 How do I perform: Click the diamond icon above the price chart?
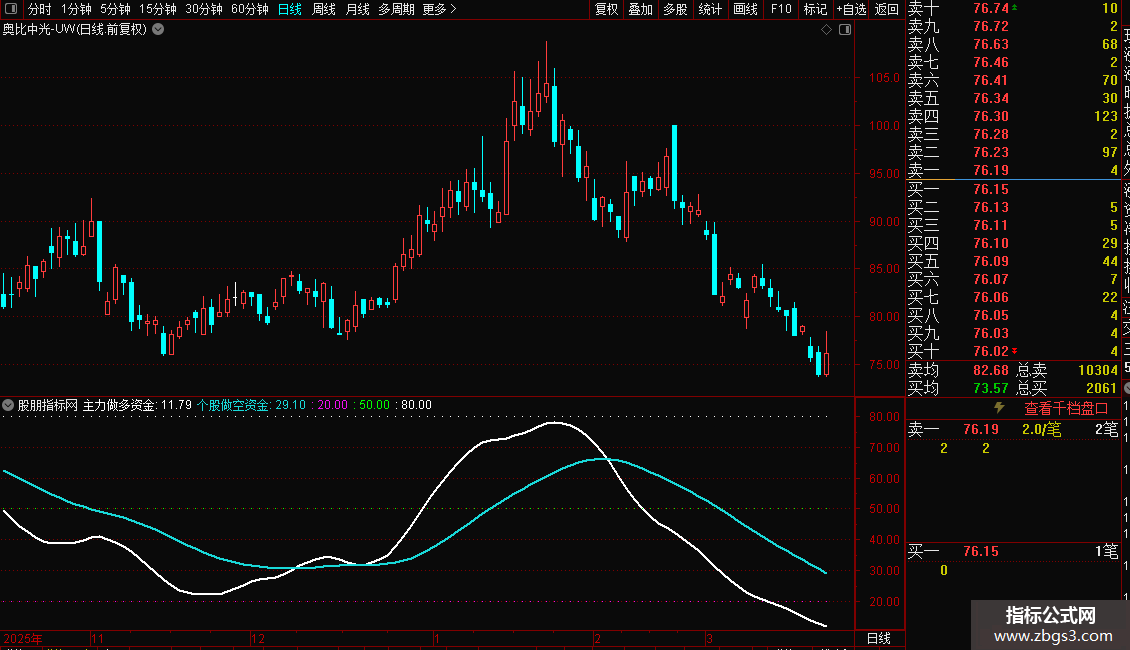[x=827, y=30]
